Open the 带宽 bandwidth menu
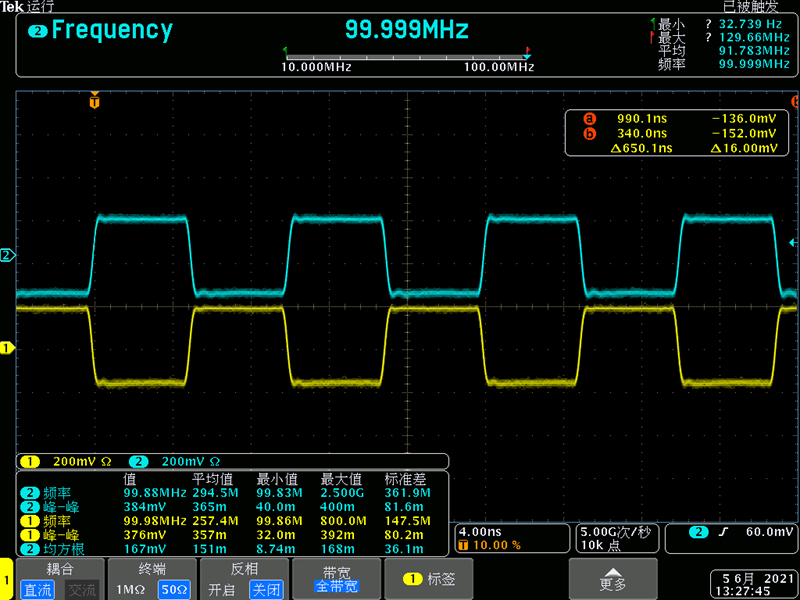The image size is (800, 600). point(336,580)
